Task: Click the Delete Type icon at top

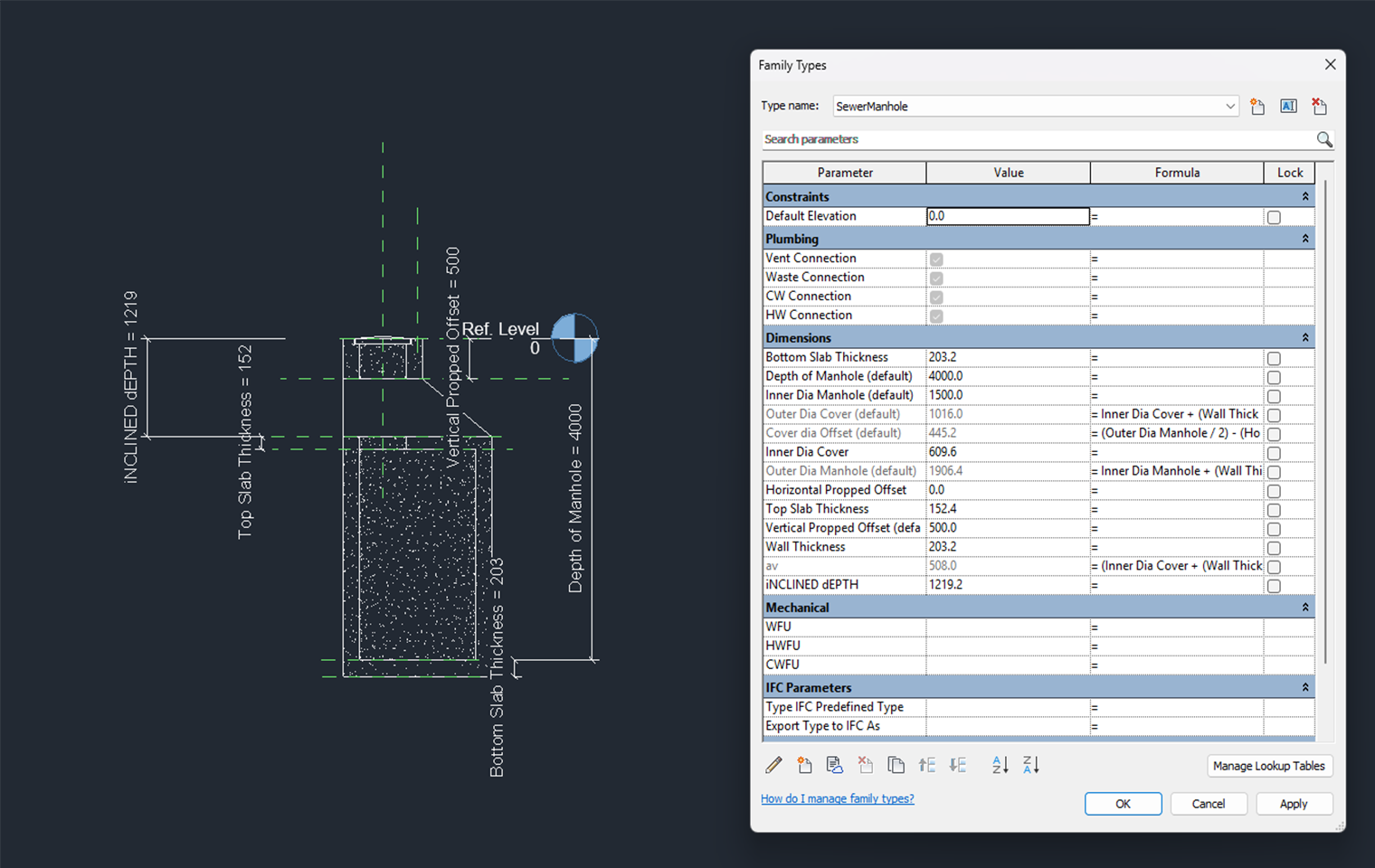Action: coord(1320,107)
